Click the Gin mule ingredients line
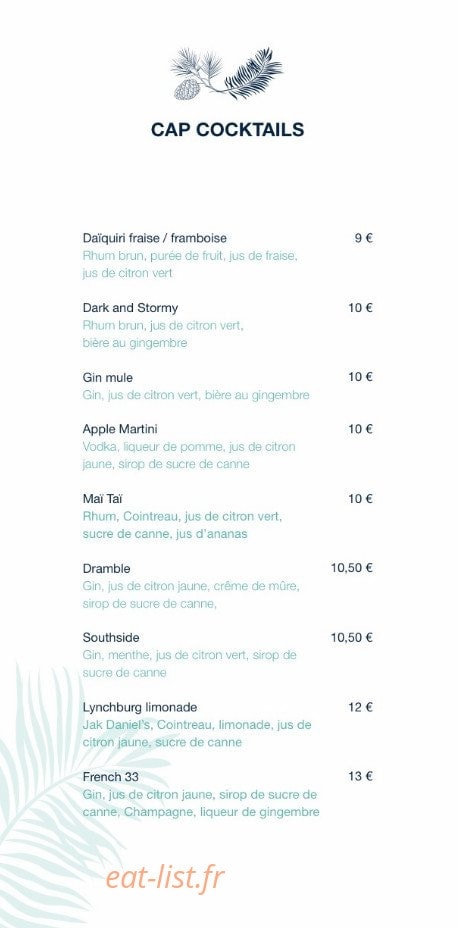The height and width of the screenshot is (928, 458). (196, 395)
